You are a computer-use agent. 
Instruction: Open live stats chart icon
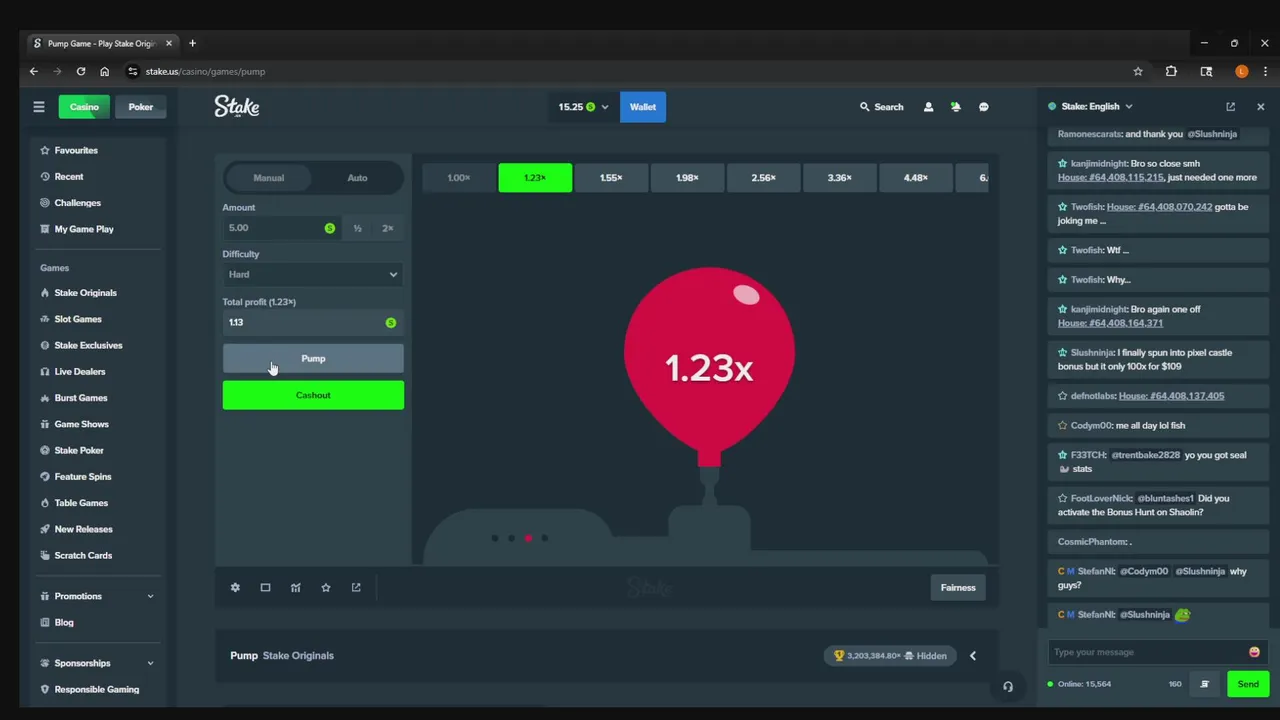[295, 588]
